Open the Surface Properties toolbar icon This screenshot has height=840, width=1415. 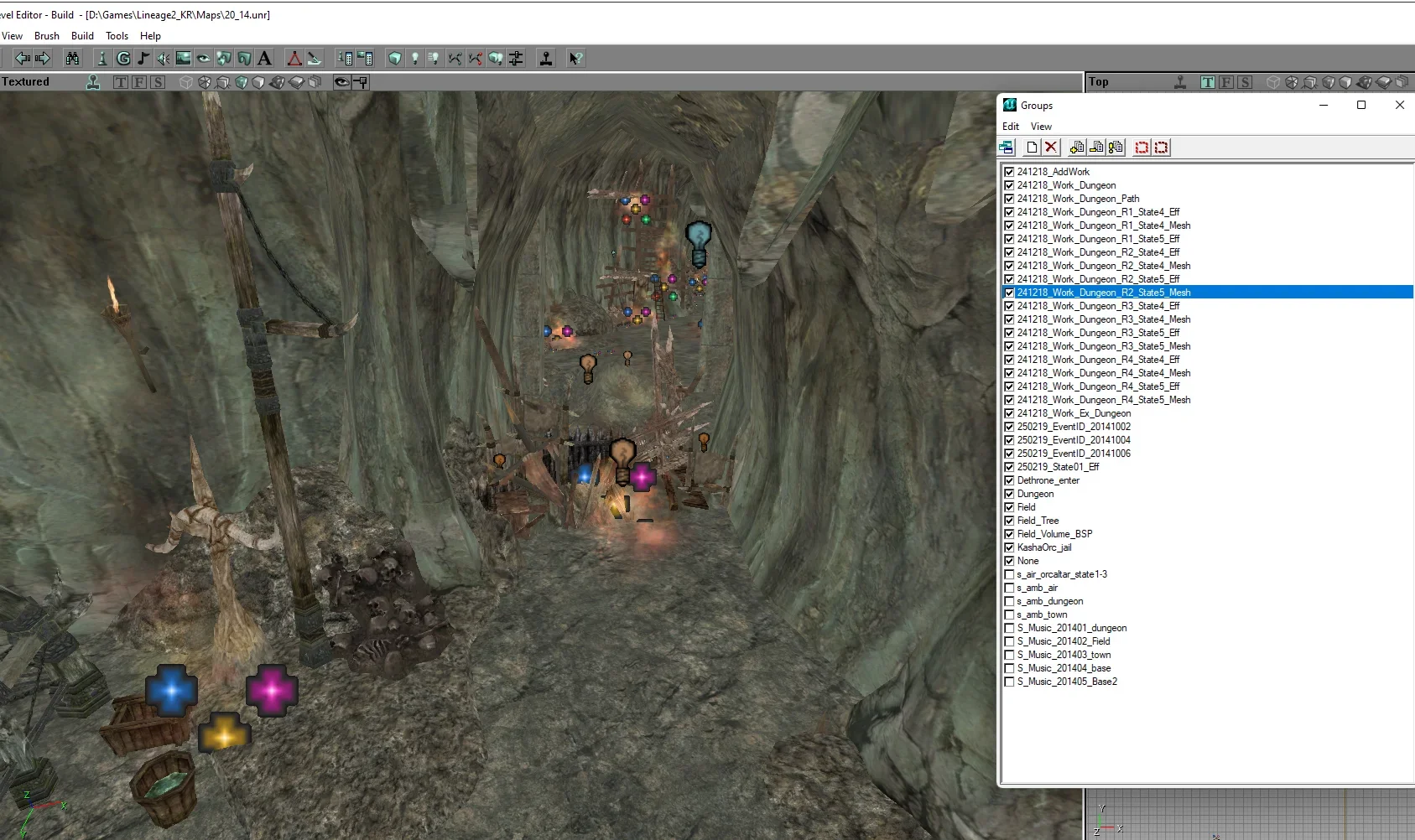click(x=365, y=58)
